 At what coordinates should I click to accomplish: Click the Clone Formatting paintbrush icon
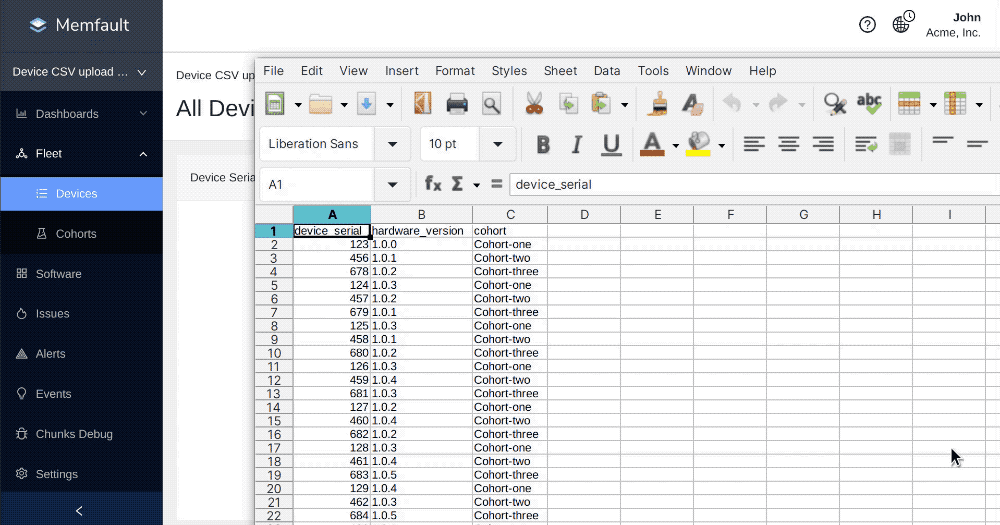(659, 104)
